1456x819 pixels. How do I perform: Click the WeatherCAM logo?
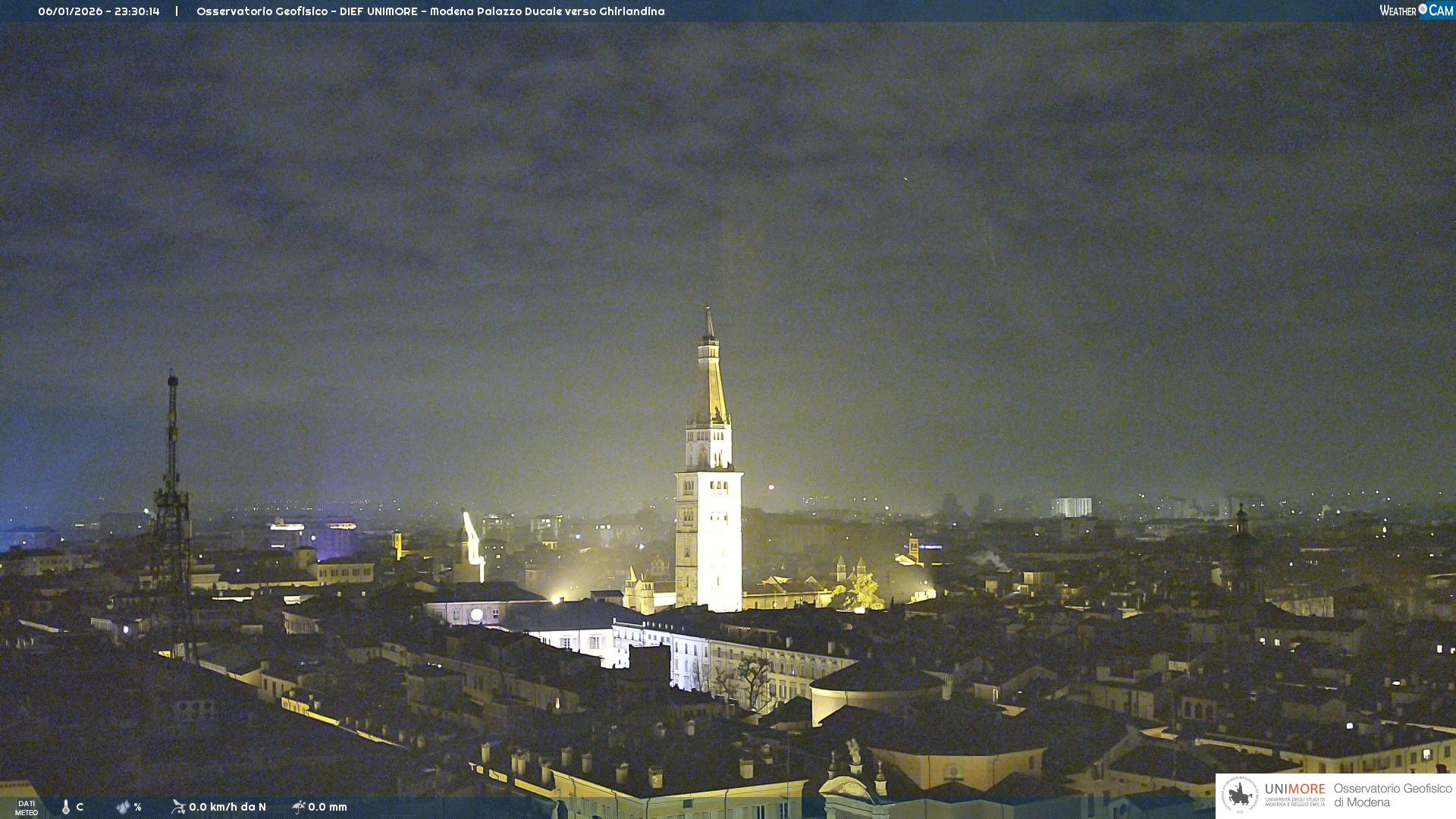click(1416, 11)
